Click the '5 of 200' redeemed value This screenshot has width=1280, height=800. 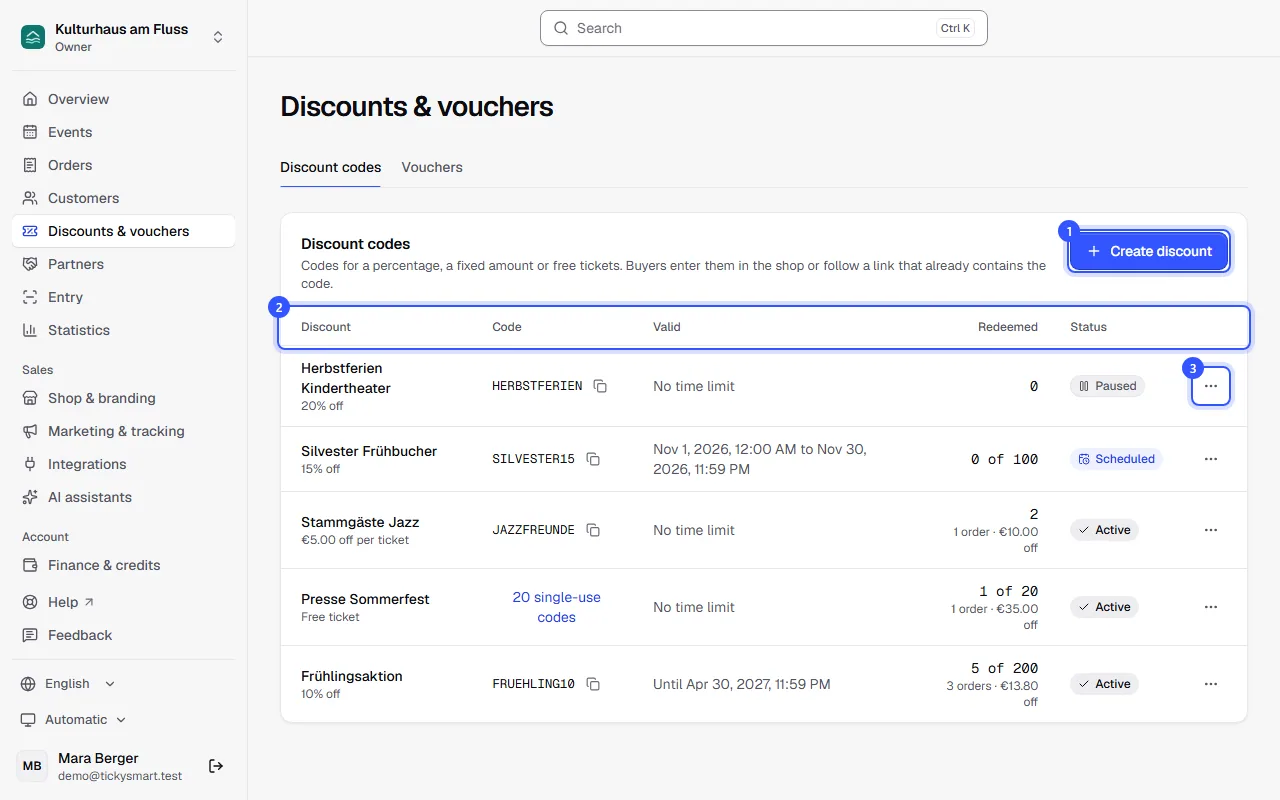coord(1004,668)
